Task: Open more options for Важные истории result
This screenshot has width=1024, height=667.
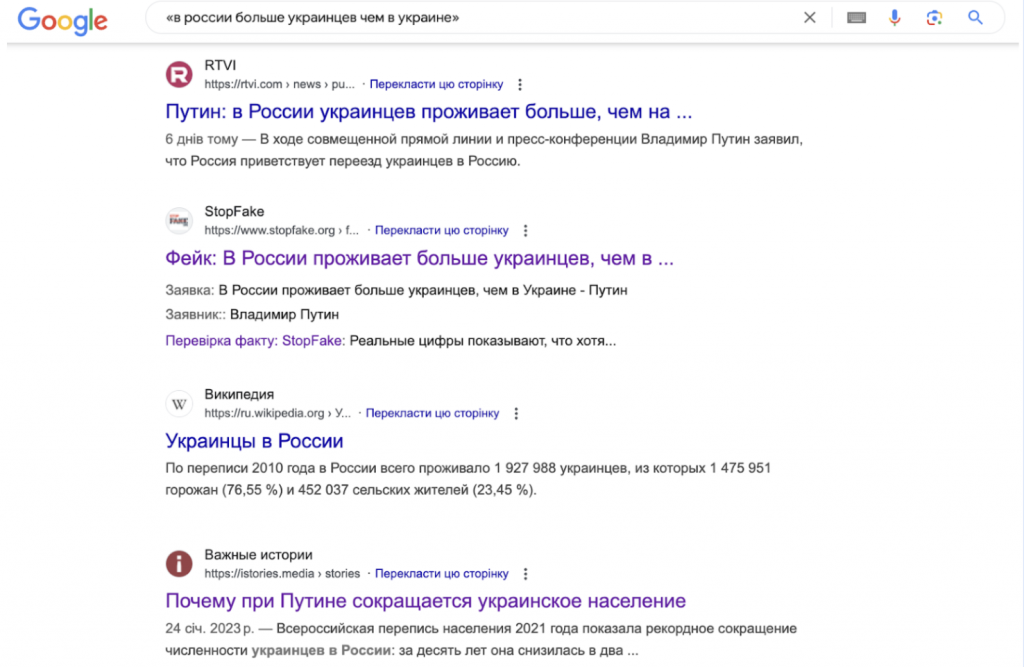Action: point(526,574)
